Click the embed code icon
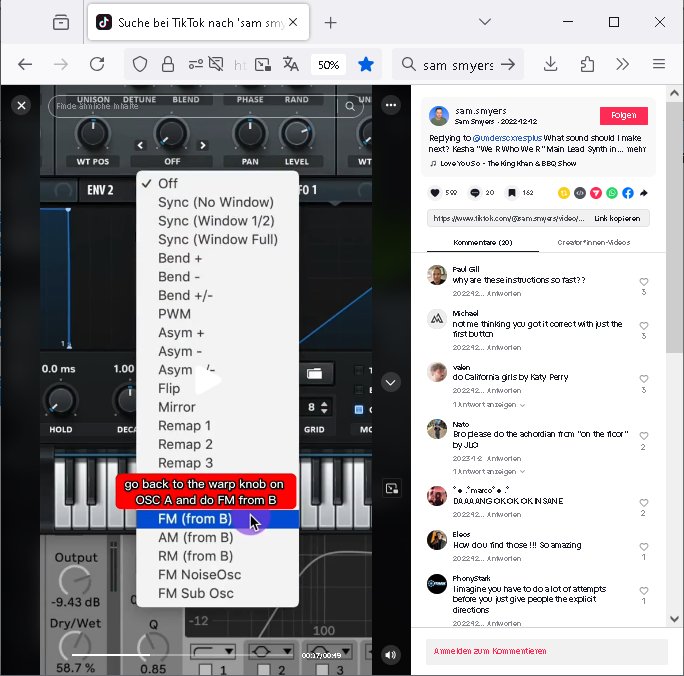Image resolution: width=684 pixels, height=676 pixels. [x=580, y=193]
